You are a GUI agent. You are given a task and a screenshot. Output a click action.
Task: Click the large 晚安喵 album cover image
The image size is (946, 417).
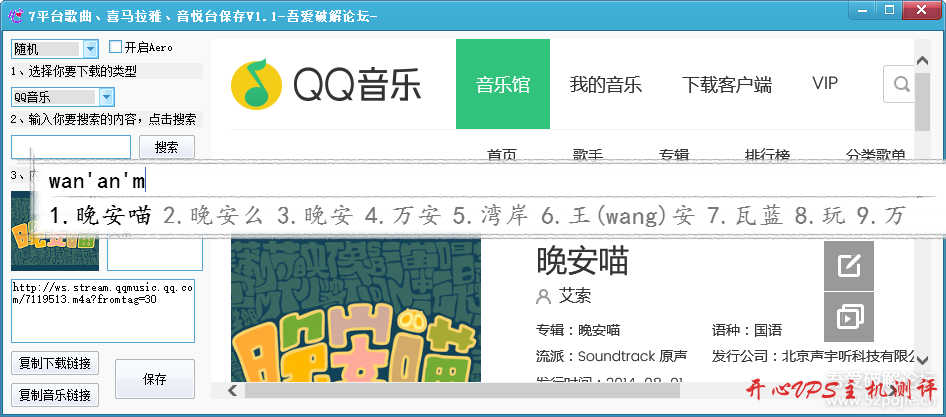356,311
